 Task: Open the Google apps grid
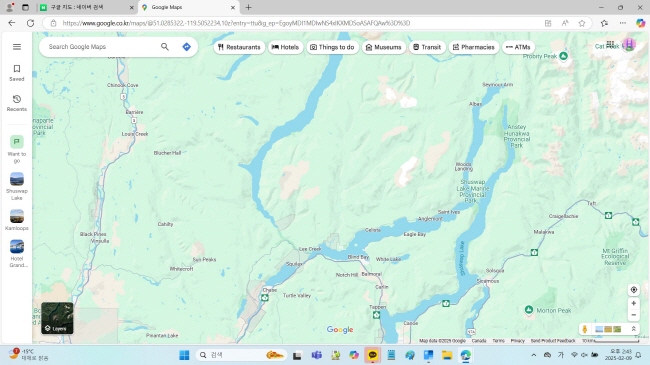tap(610, 44)
